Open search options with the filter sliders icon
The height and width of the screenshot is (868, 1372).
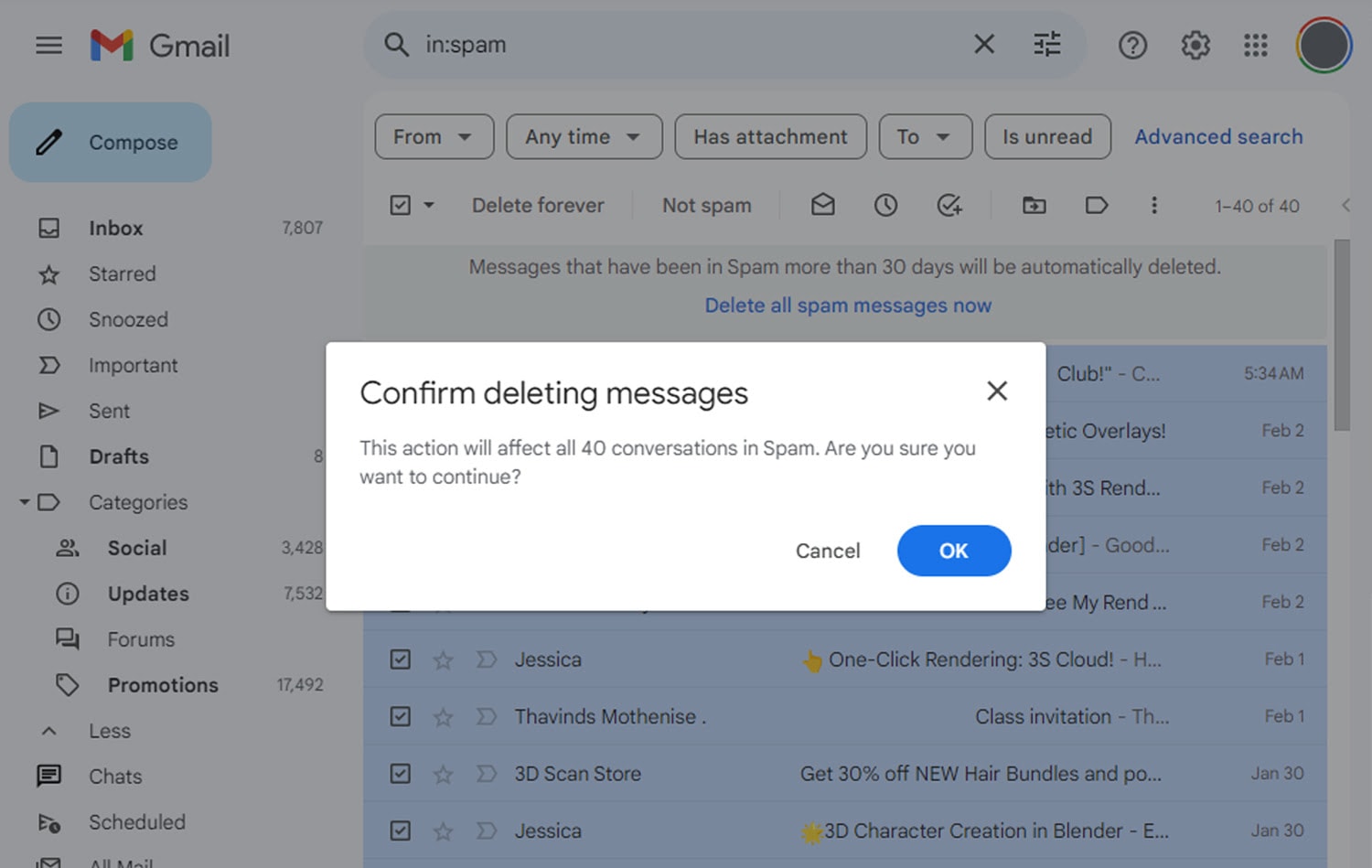[x=1045, y=44]
